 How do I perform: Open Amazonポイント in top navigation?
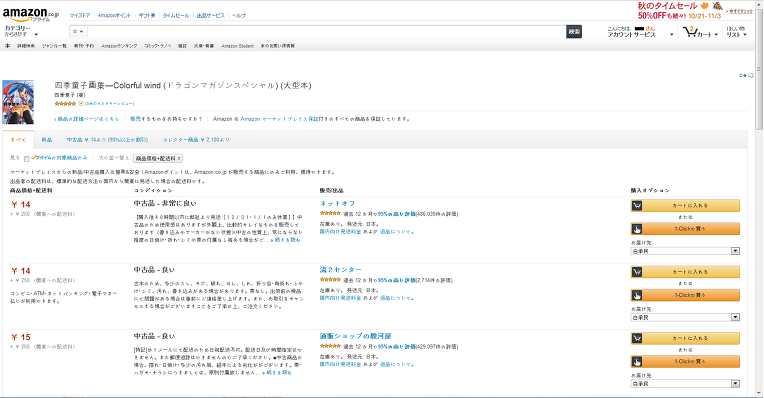[114, 16]
